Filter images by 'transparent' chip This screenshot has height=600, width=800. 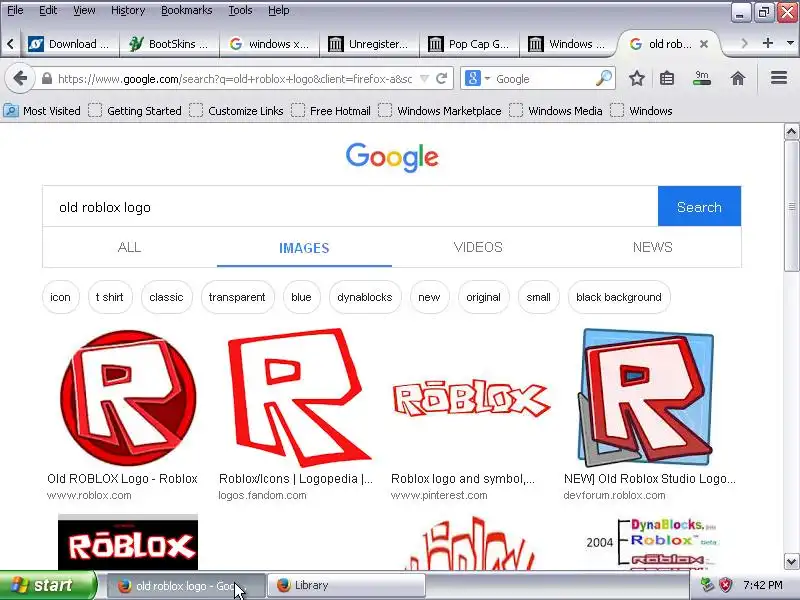[237, 297]
